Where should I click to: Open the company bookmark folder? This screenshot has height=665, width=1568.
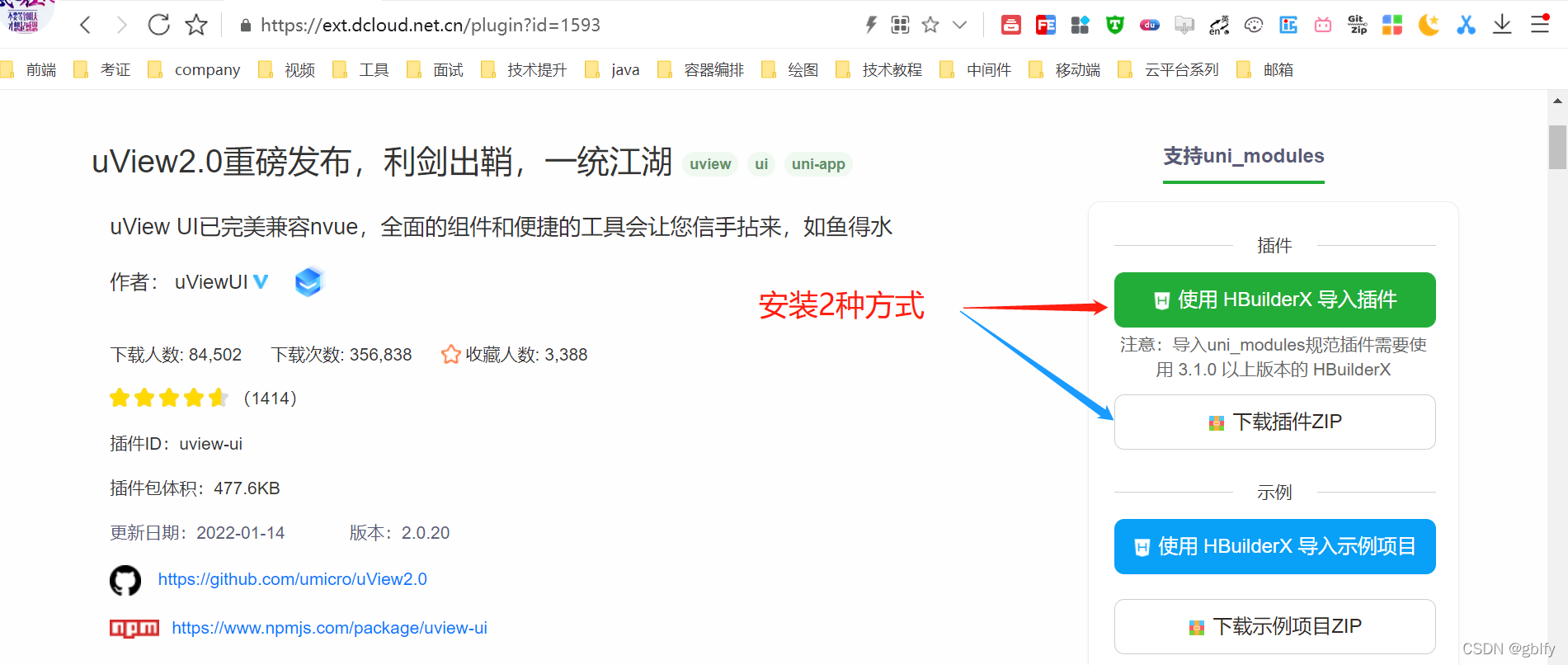194,70
